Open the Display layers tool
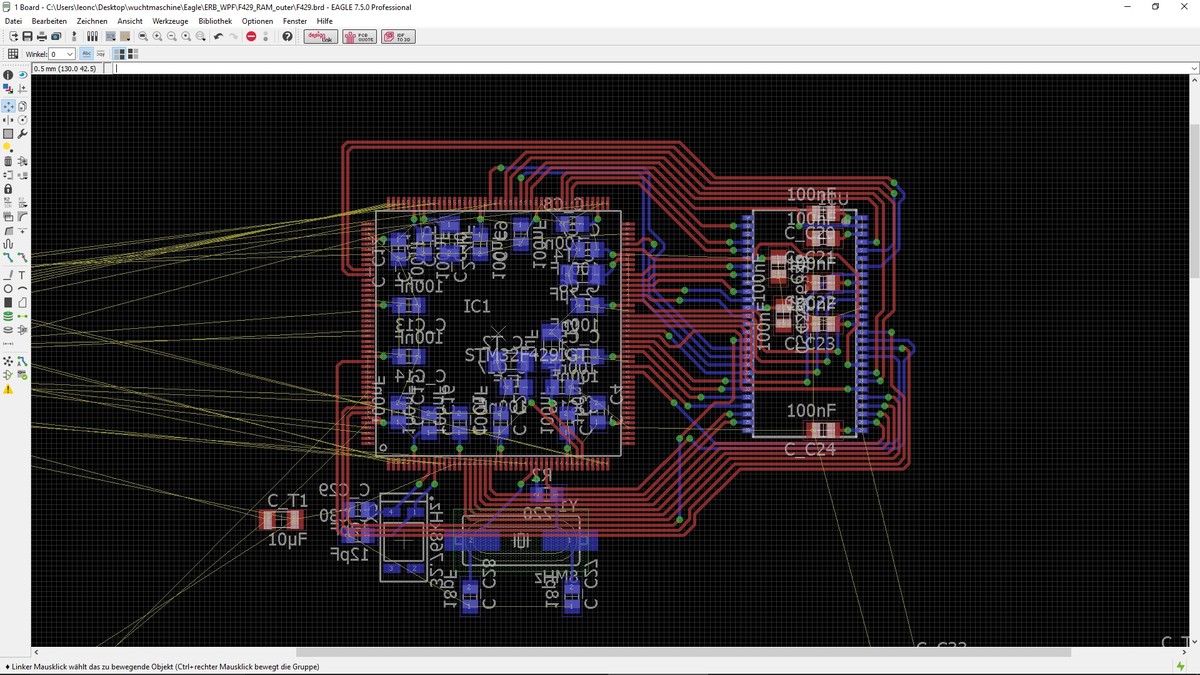Viewport: 1200px width, 675px height. pyautogui.click(x=8, y=89)
